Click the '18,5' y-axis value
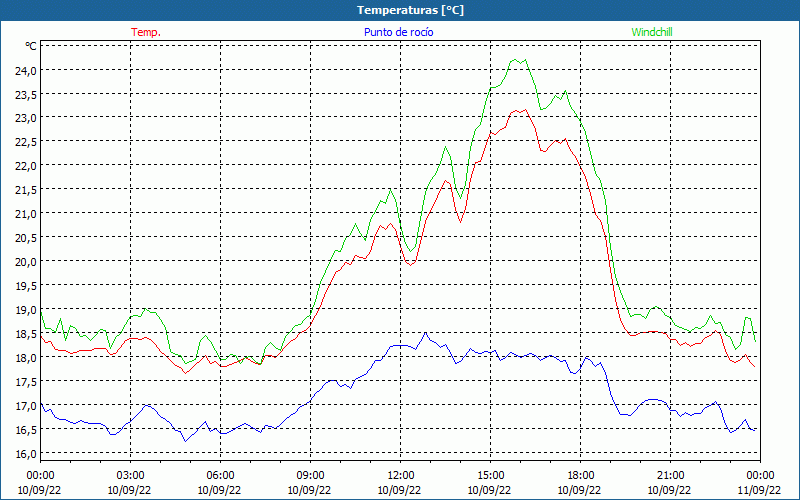Image resolution: width=800 pixels, height=500 pixels. (x=26, y=334)
